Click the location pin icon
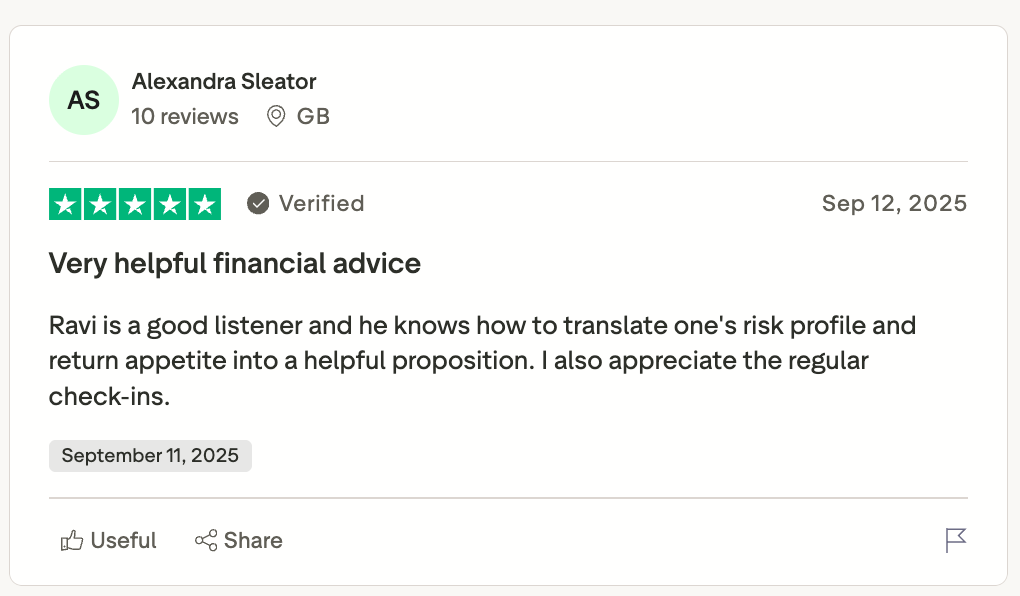This screenshot has height=596, width=1020. (x=276, y=117)
